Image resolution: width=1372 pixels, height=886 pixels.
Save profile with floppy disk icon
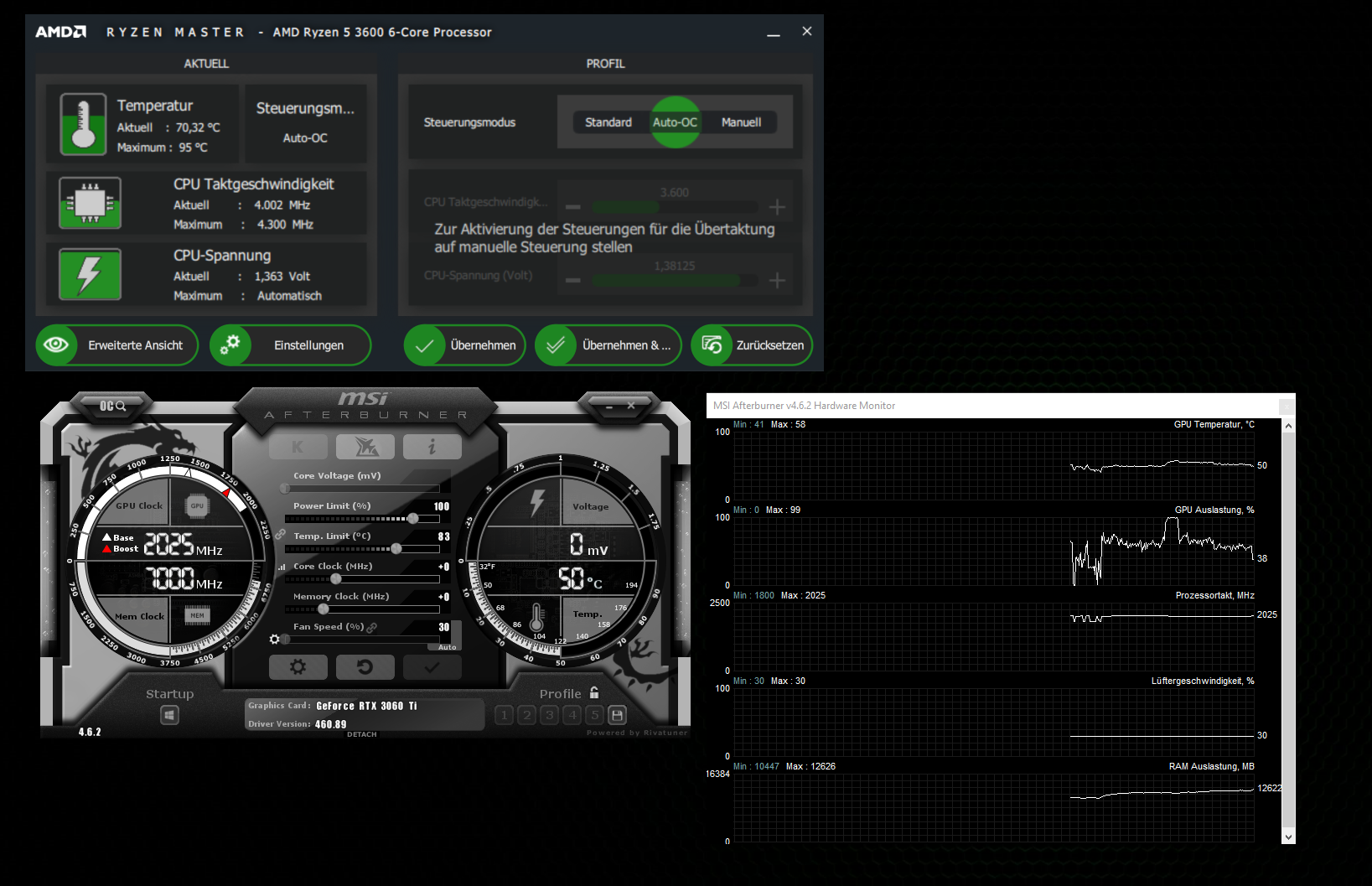coord(618,715)
